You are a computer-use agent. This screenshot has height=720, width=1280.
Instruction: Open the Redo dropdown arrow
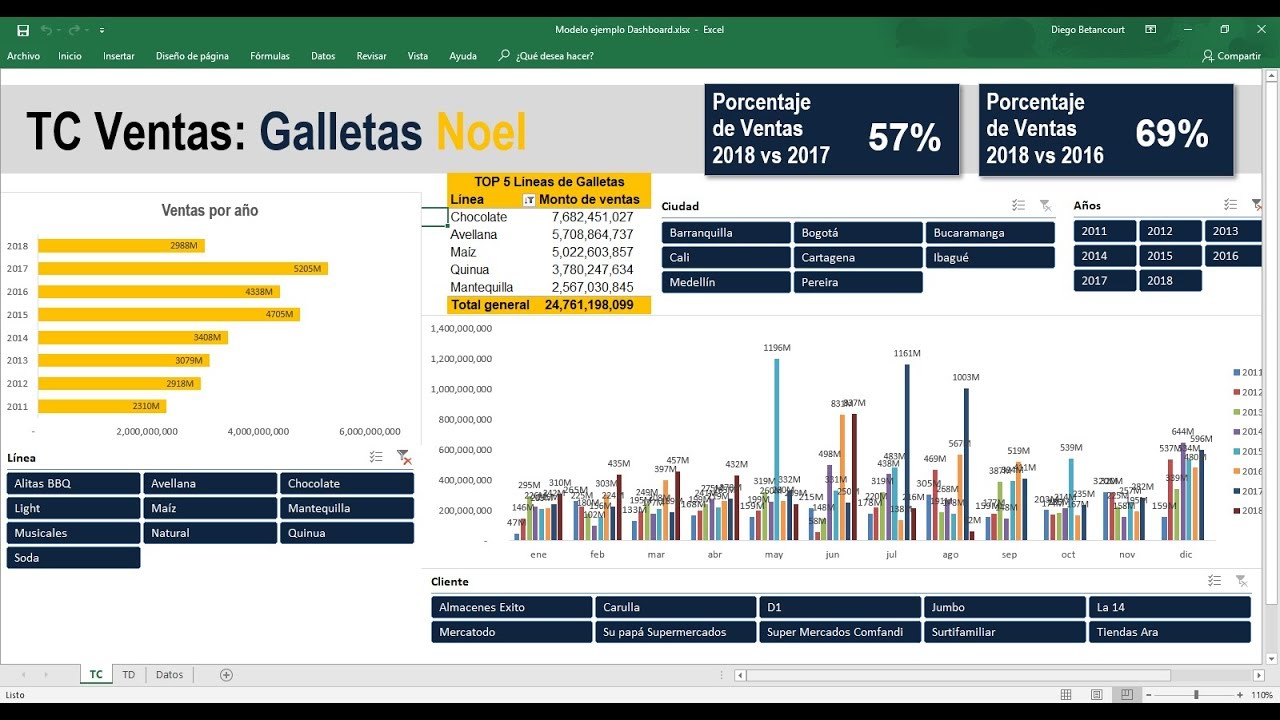(x=85, y=30)
